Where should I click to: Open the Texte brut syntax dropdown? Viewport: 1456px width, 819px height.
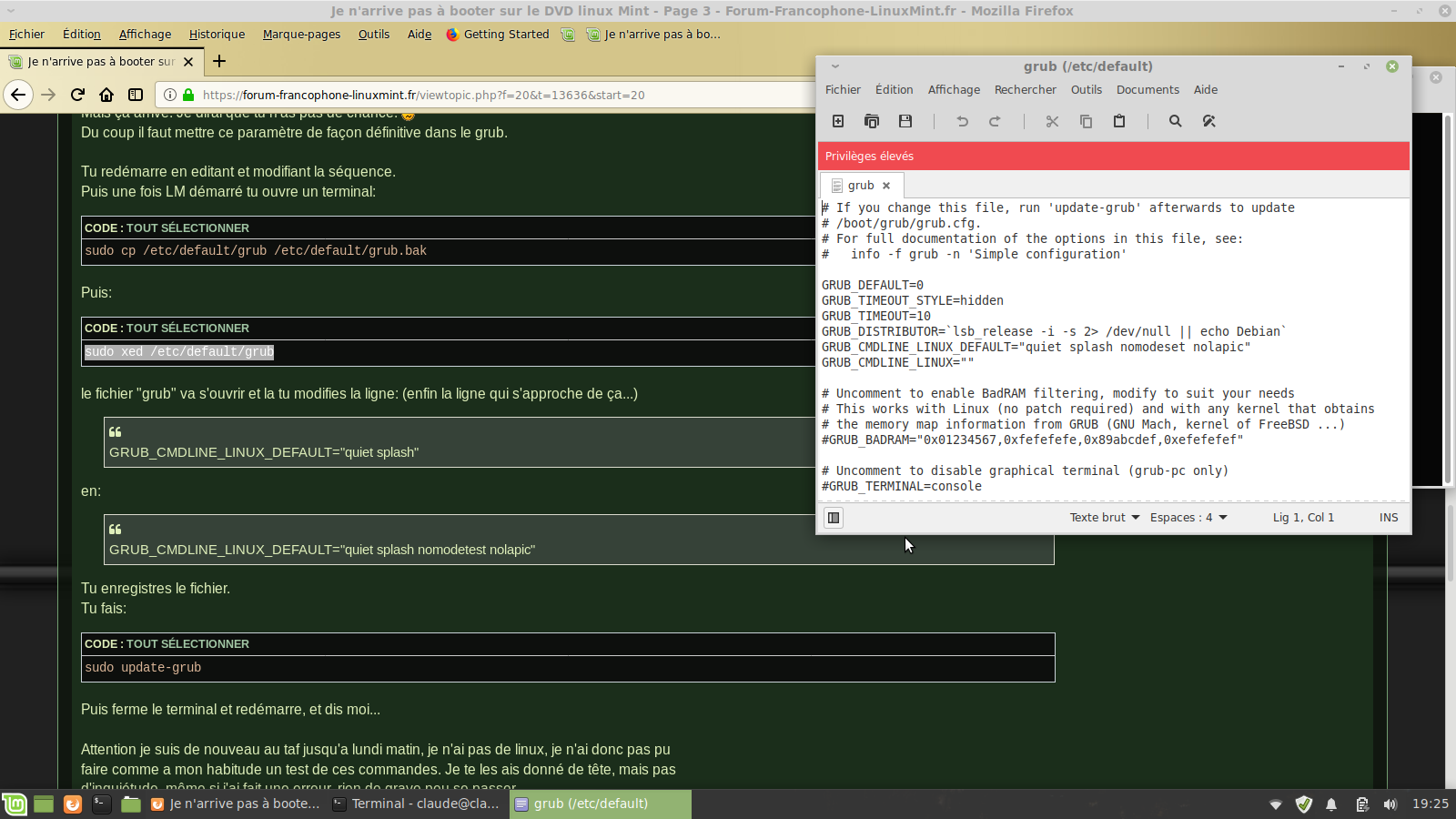(1104, 518)
